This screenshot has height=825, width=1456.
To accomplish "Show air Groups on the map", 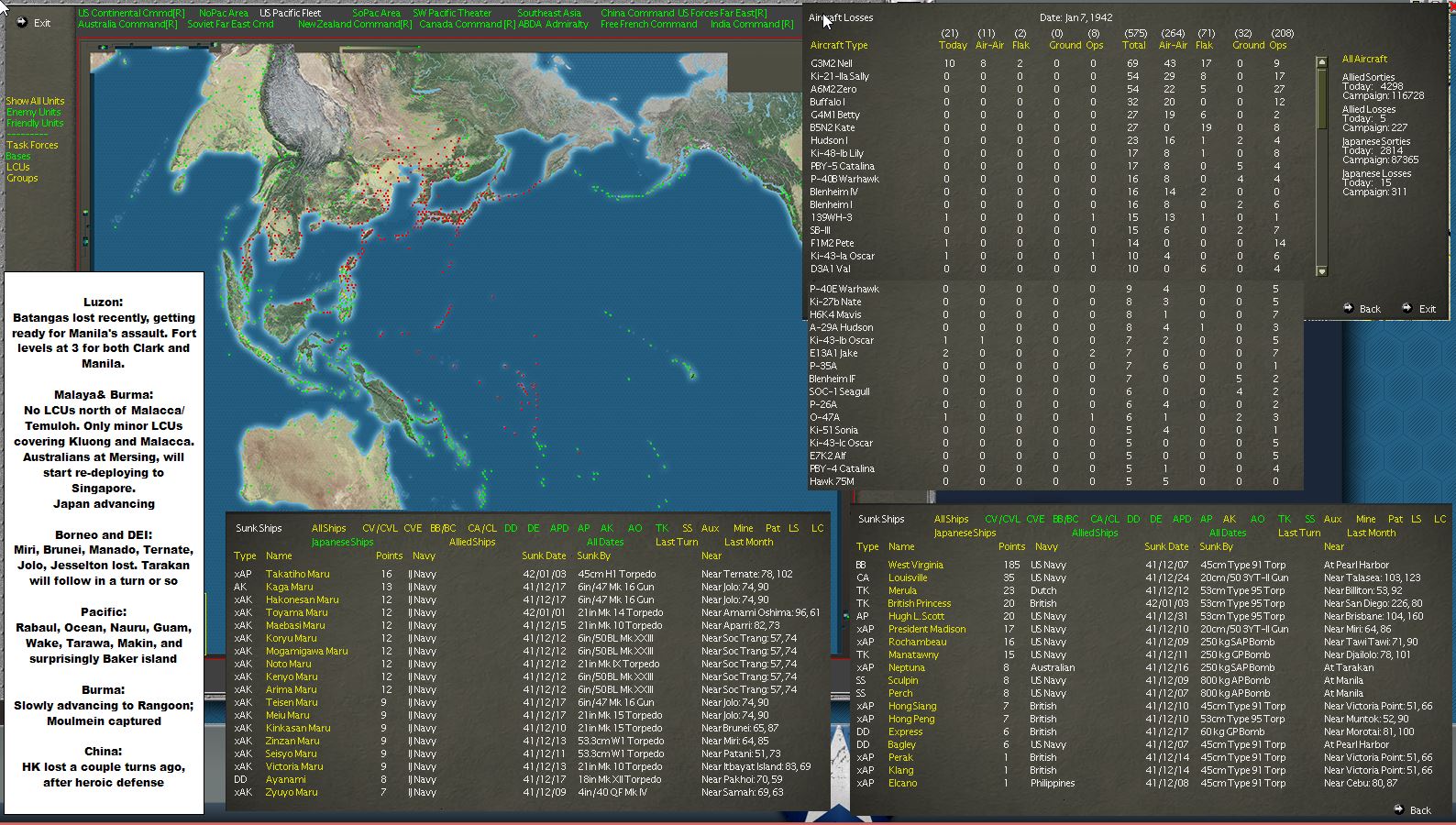I will [22, 178].
